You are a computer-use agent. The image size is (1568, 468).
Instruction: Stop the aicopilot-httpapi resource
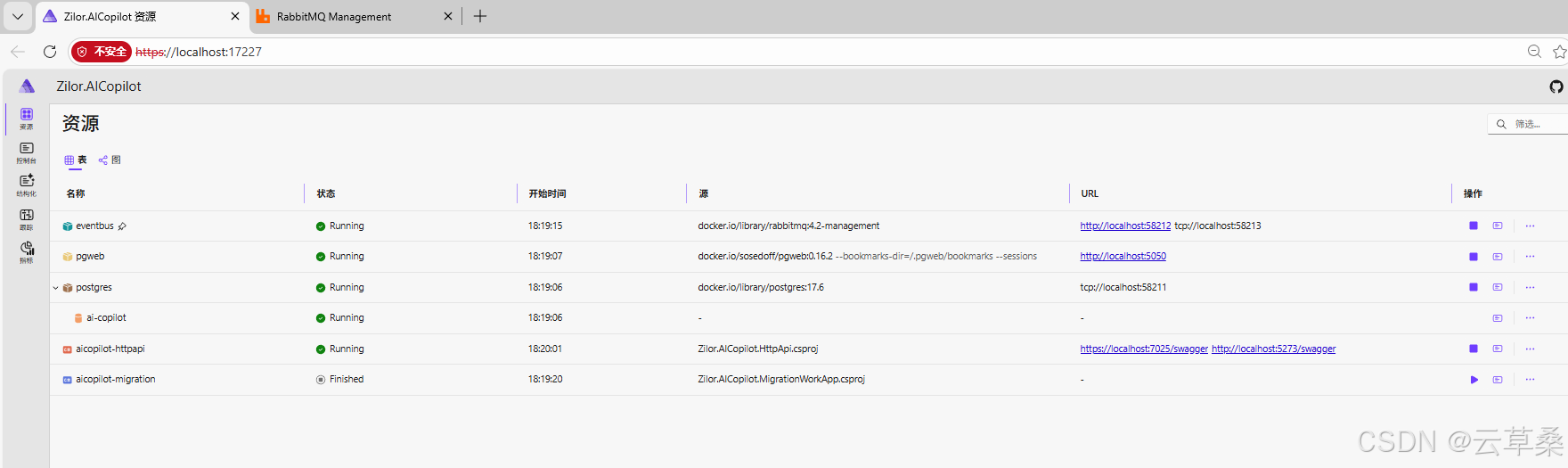[x=1474, y=349]
